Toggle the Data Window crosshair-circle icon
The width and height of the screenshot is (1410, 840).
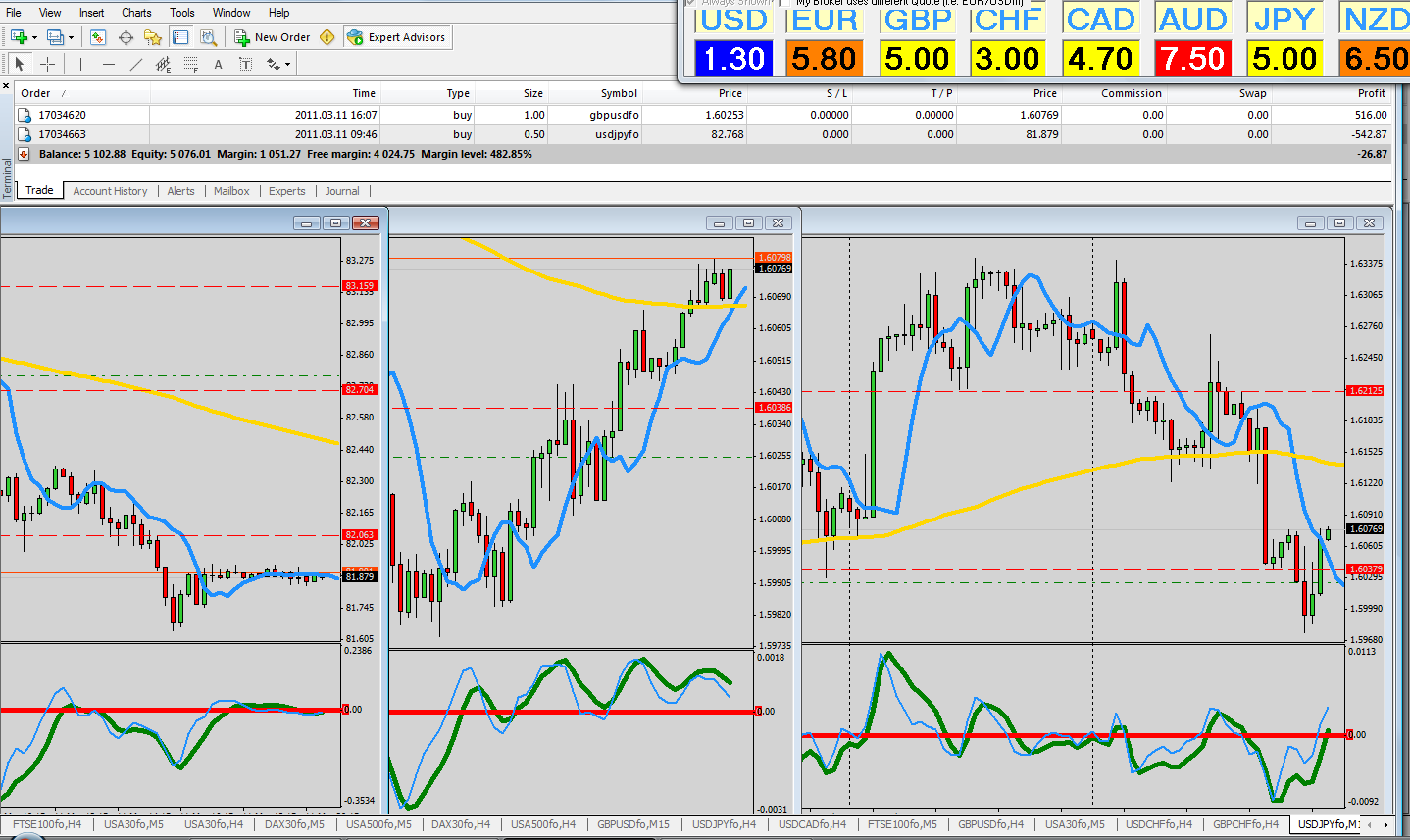(126, 37)
